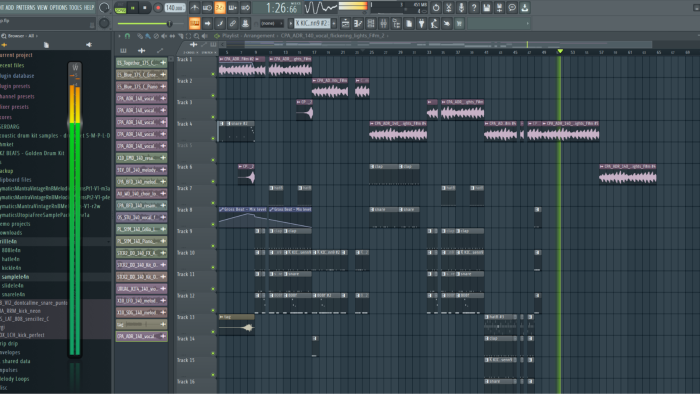This screenshot has width=700, height=394.
Task: Click the wait-for-input icon
Action: tap(207, 8)
